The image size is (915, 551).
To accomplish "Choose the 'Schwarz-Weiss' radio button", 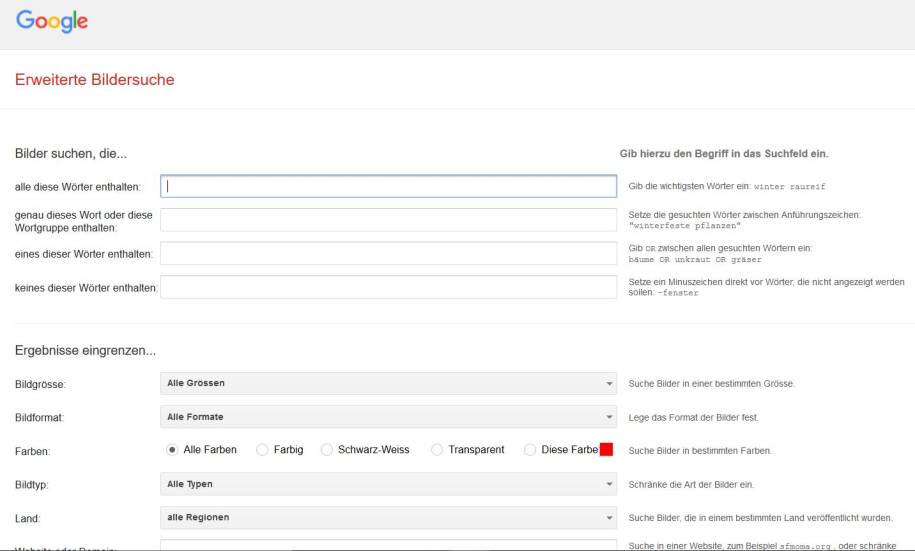I will coord(327,450).
